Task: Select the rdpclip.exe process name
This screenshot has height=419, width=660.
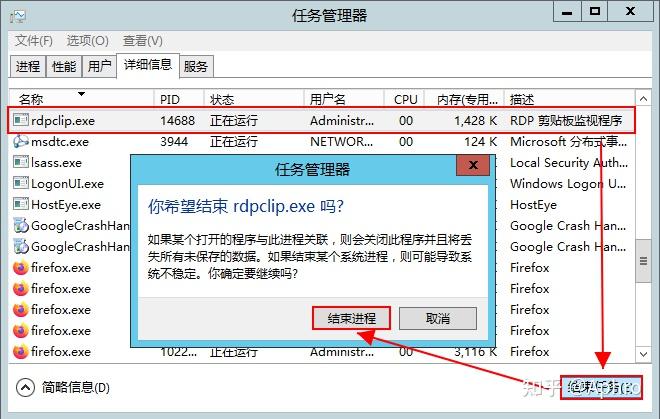Action: pos(63,121)
